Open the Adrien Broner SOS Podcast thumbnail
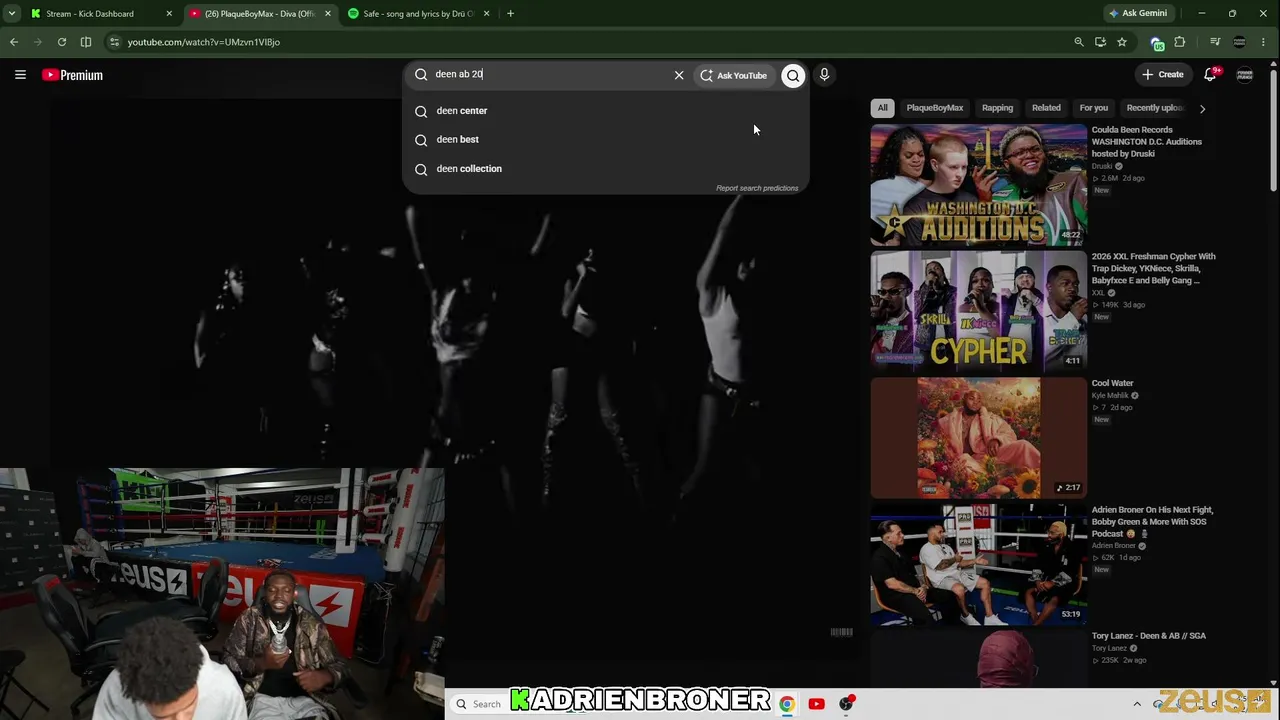 (978, 565)
